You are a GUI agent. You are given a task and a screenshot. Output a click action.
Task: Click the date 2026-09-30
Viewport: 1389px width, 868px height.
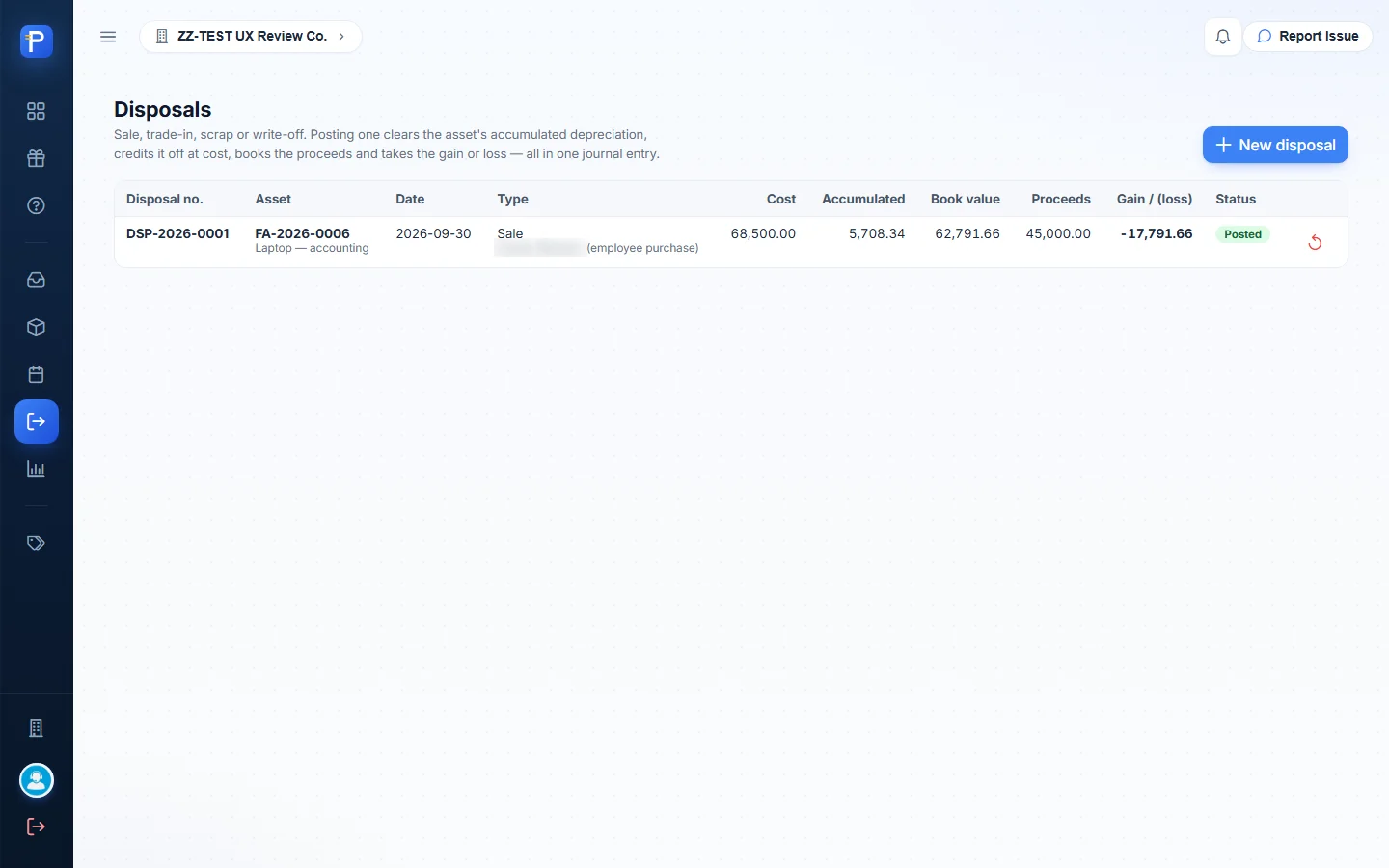(433, 233)
